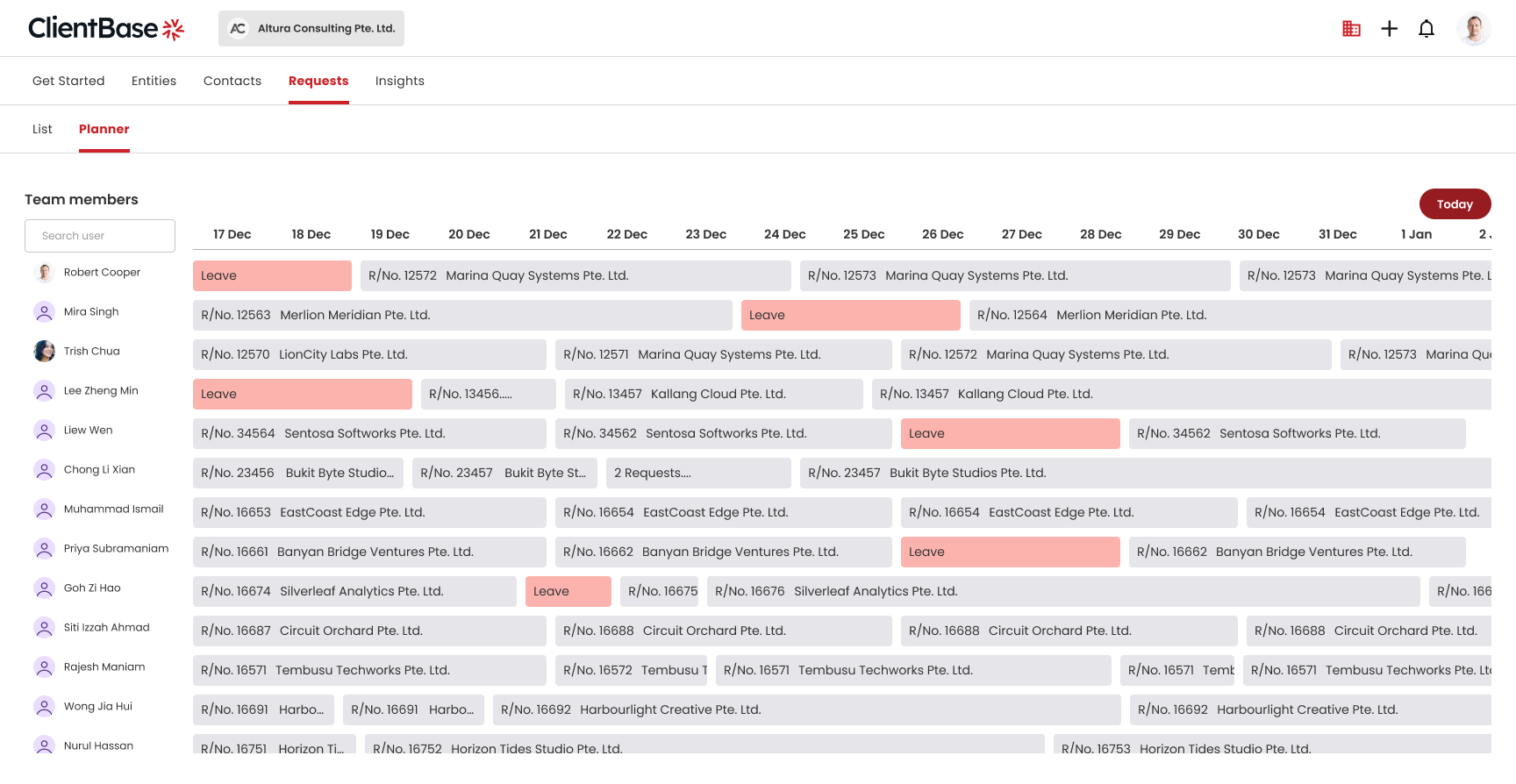1516x784 pixels.
Task: Open Liew Wen's Leave block
Action: click(1011, 433)
